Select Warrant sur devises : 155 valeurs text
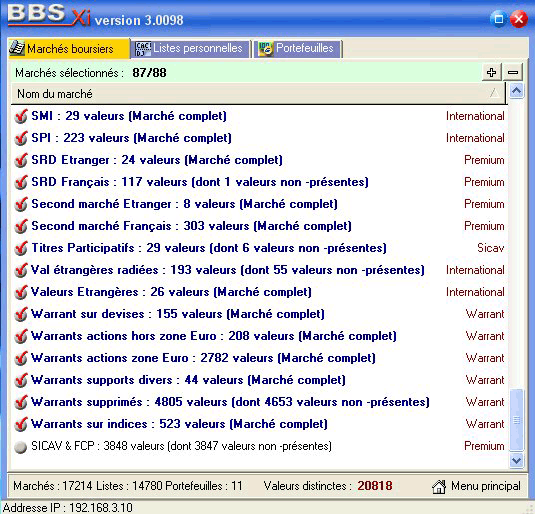Screen dimensions: 535x514 coord(178,314)
